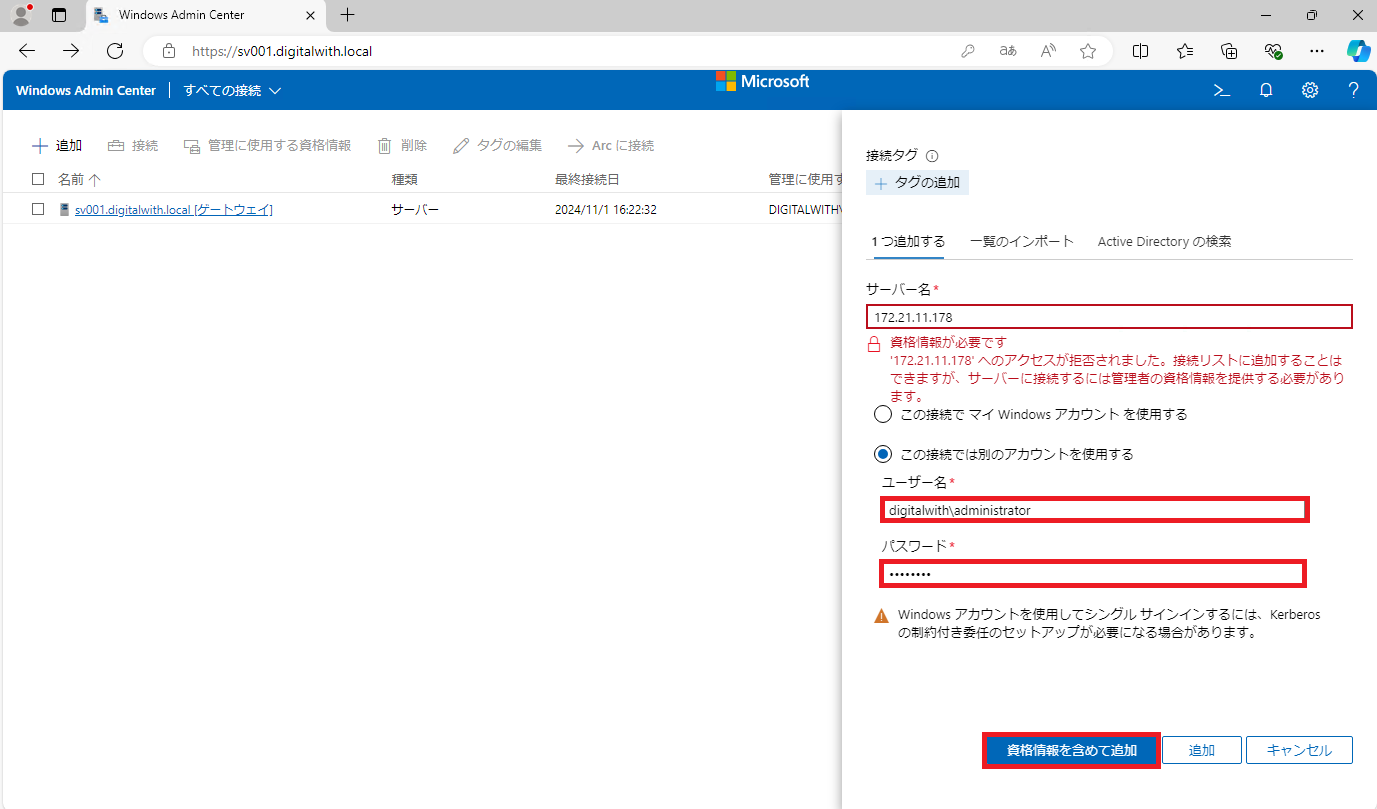Expand the All connections dropdown
The image size is (1377, 809).
(x=232, y=90)
